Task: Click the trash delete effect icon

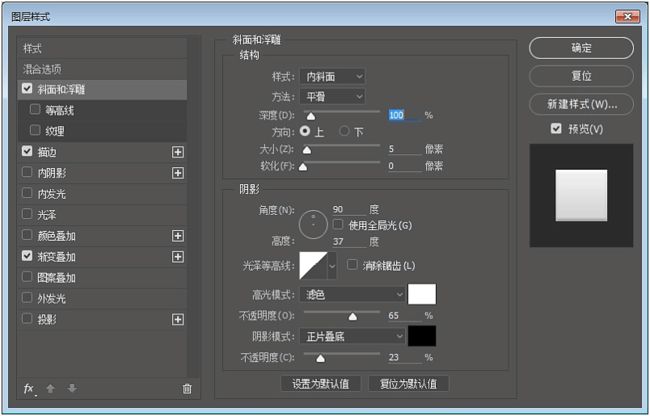Action: coord(187,389)
